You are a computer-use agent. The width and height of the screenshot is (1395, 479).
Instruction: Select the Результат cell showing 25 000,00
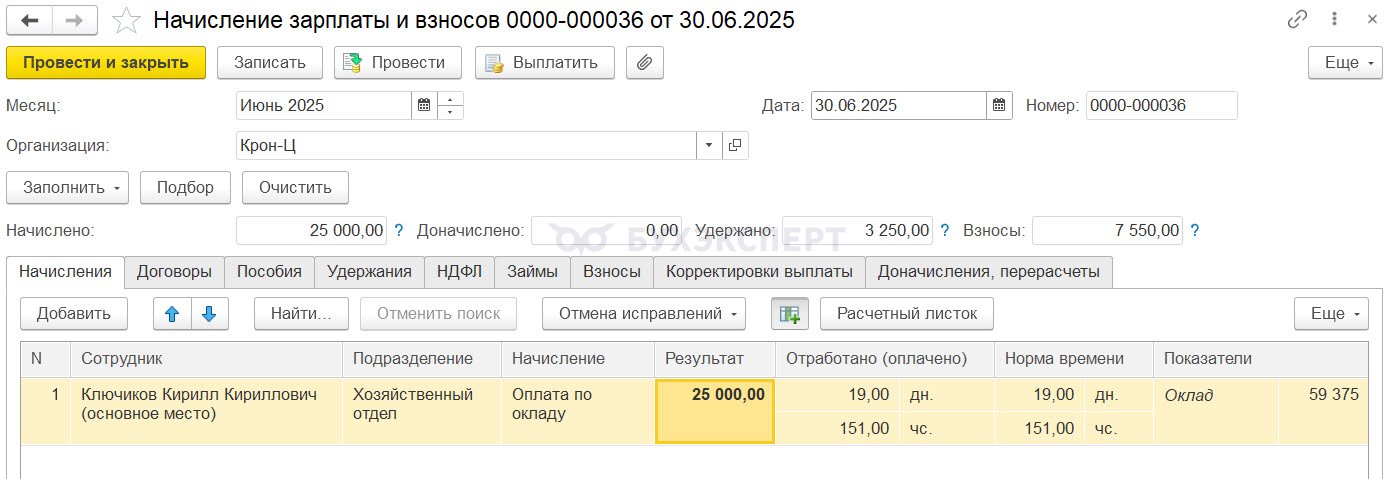tap(714, 411)
